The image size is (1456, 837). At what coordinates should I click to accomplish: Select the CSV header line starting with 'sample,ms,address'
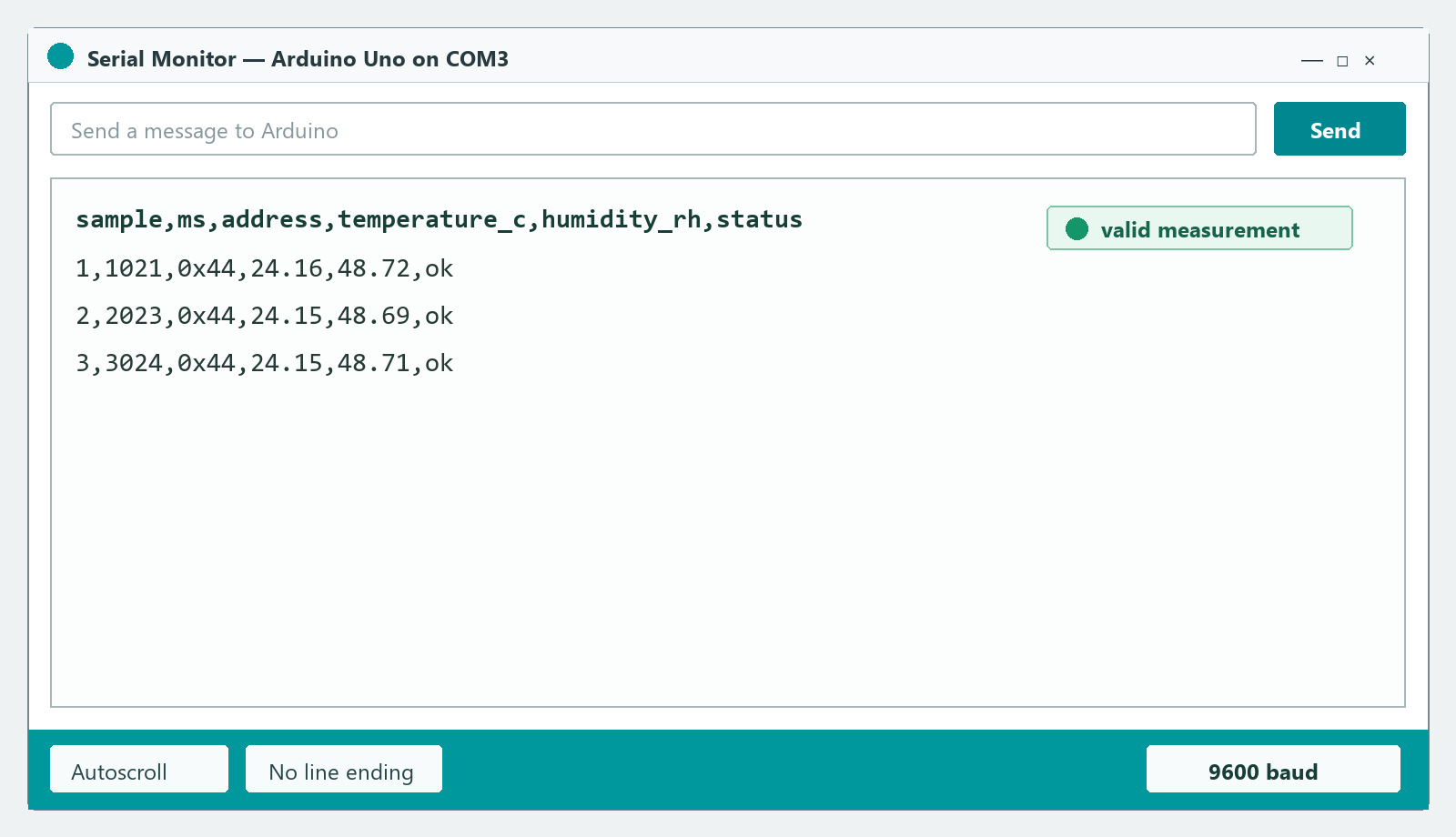pyautogui.click(x=439, y=220)
